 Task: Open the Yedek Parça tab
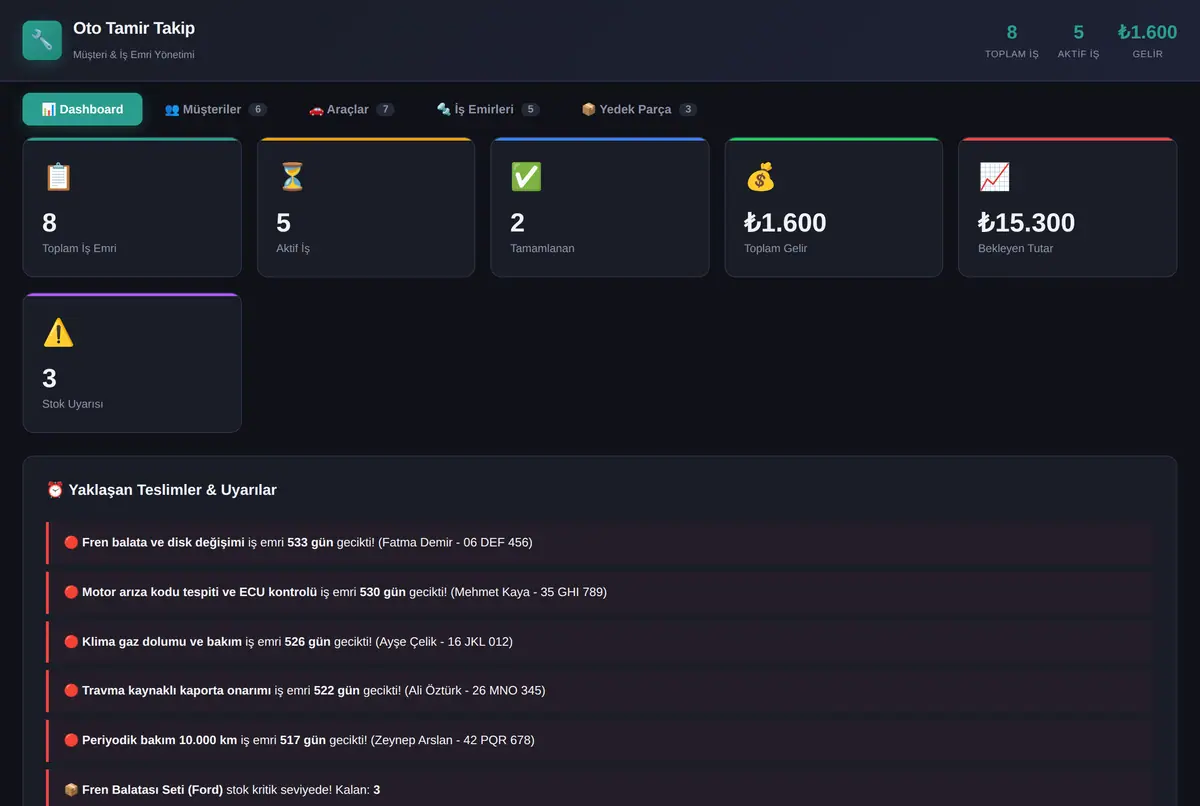639,109
